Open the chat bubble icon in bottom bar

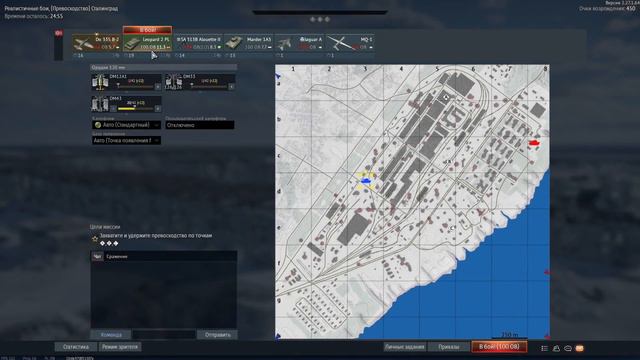(x=568, y=348)
